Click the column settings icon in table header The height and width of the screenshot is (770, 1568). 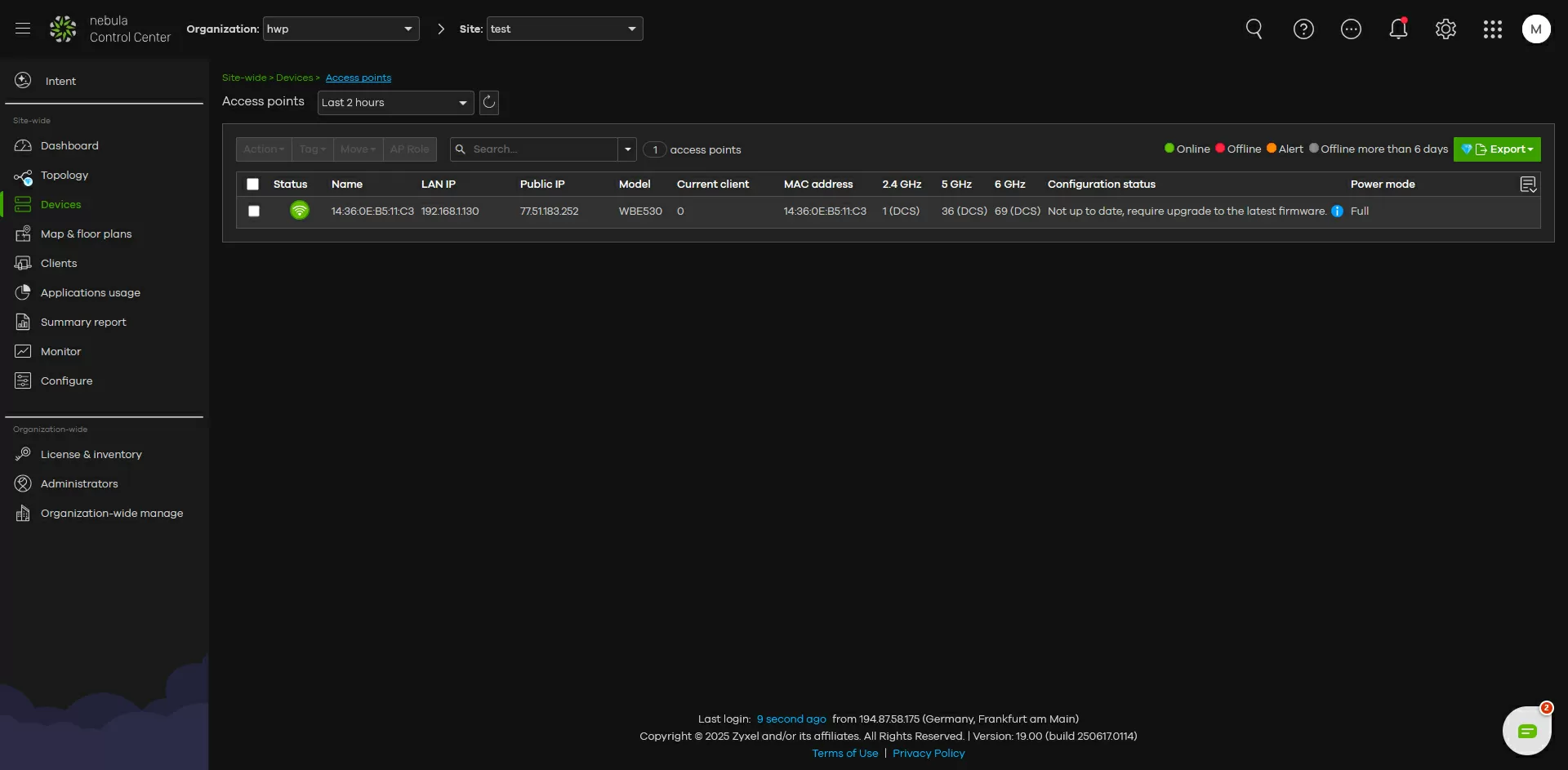point(1528,185)
